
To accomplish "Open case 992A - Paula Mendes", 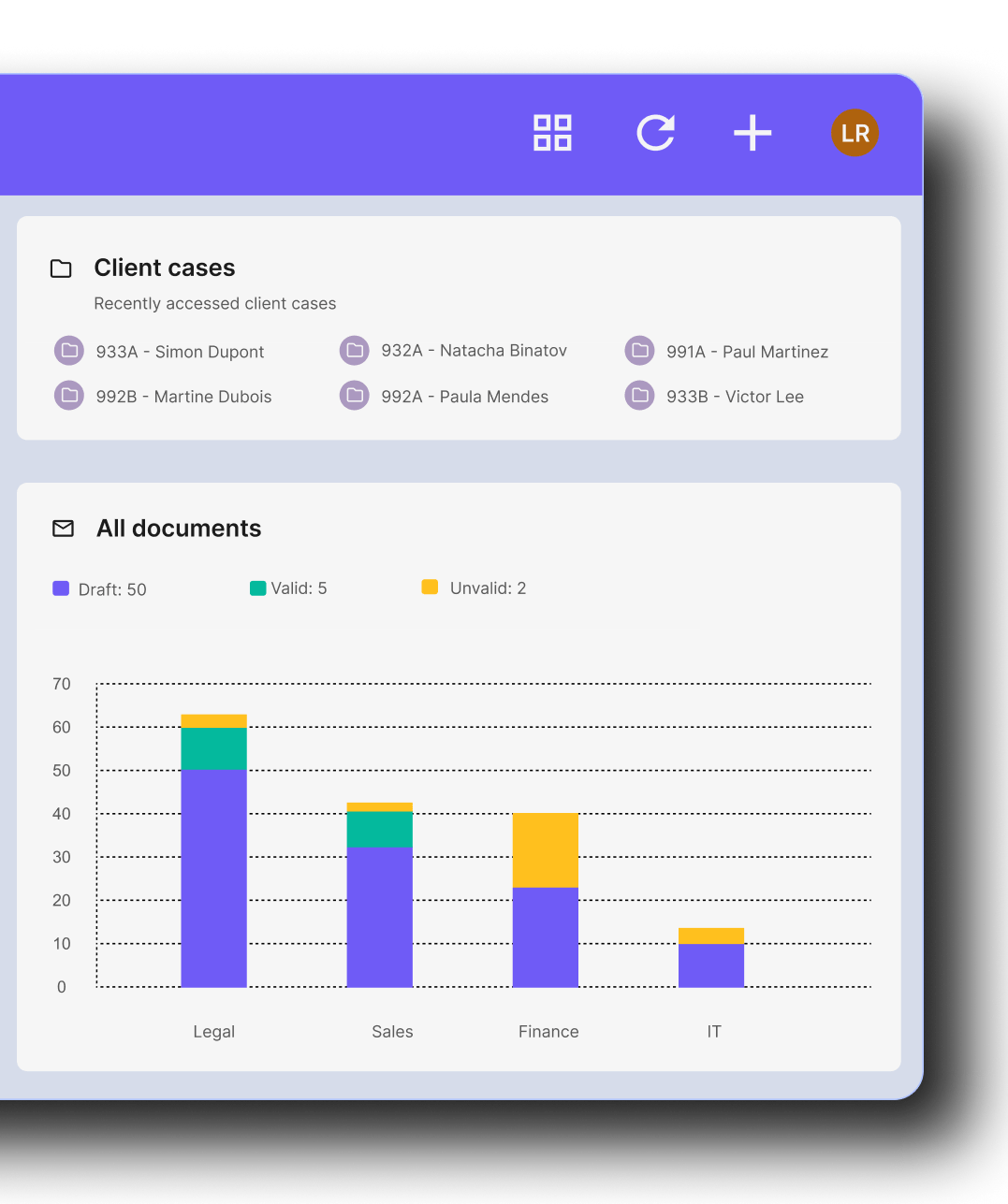I will [x=464, y=397].
